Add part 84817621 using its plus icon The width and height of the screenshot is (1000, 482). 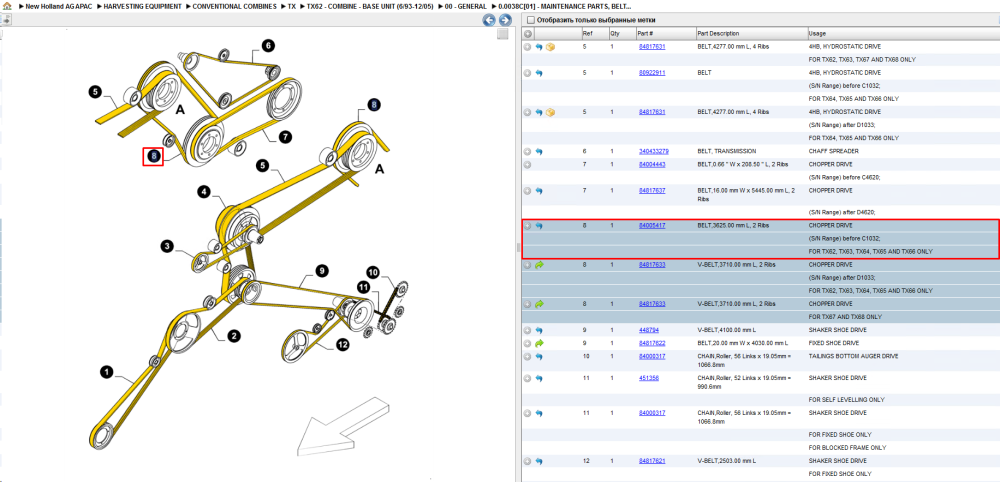click(x=527, y=461)
